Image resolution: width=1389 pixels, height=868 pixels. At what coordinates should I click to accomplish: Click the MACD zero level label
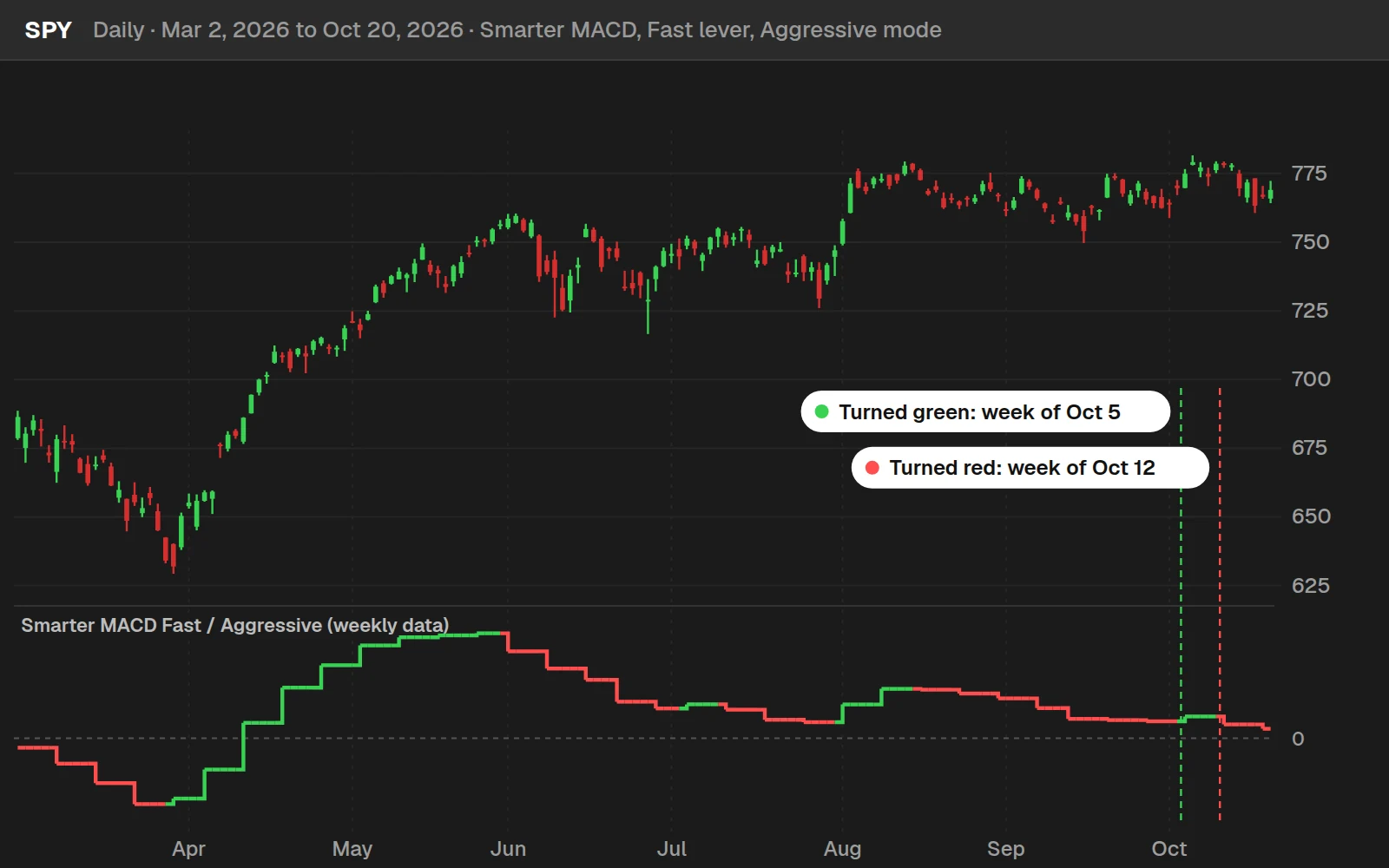(1298, 739)
